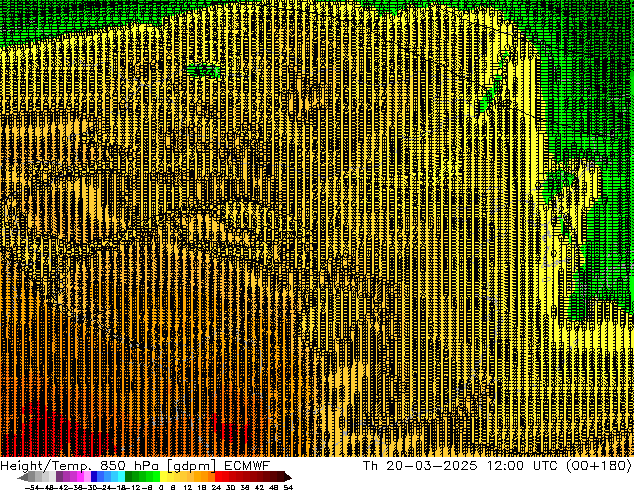Select the dark-brown right-pointing arrow on the color legend
Screen dimensions: 634x490
pyautogui.click(x=287, y=477)
